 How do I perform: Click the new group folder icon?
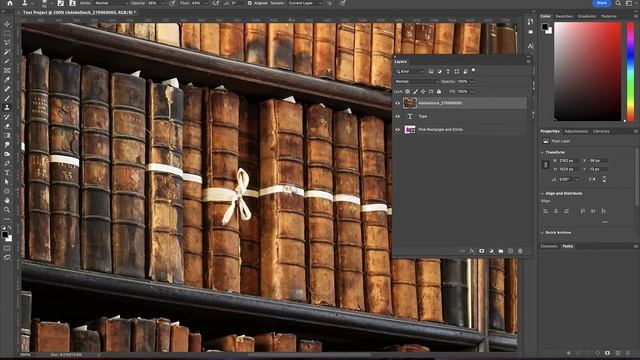(501, 251)
